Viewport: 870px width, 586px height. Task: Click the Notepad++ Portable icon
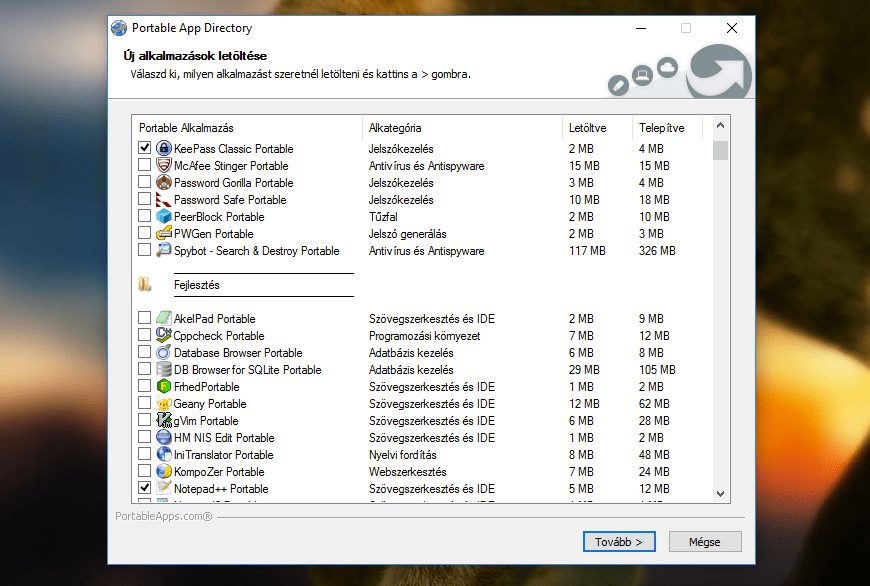click(164, 488)
